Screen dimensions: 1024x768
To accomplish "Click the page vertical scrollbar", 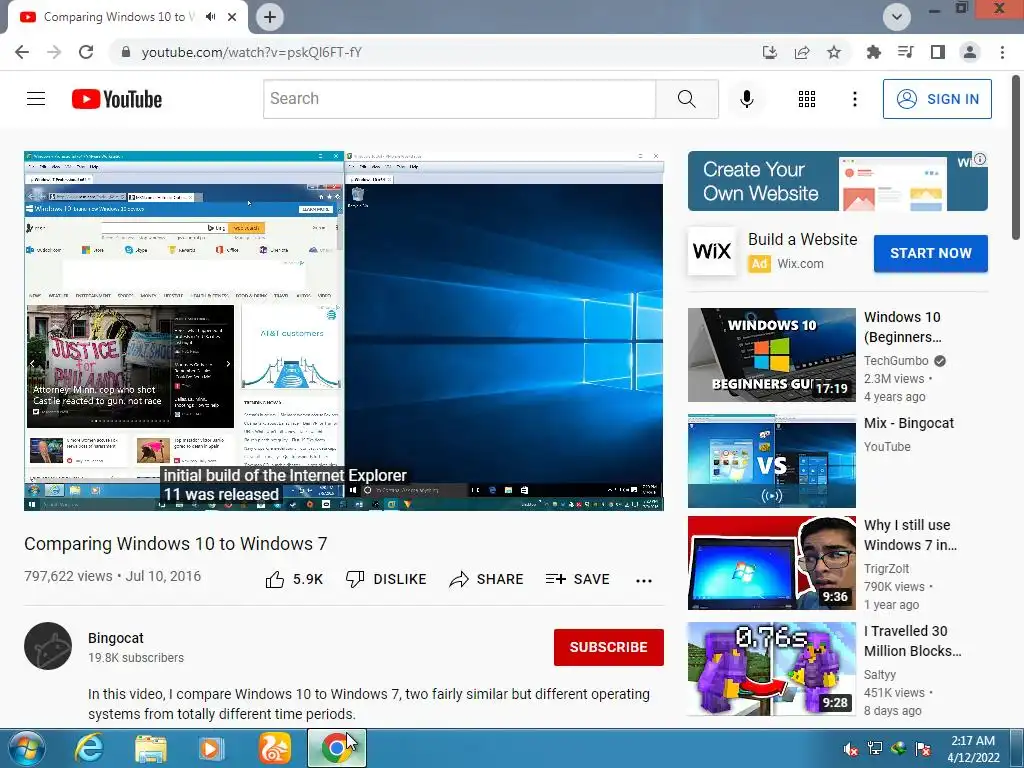I will (1017, 157).
